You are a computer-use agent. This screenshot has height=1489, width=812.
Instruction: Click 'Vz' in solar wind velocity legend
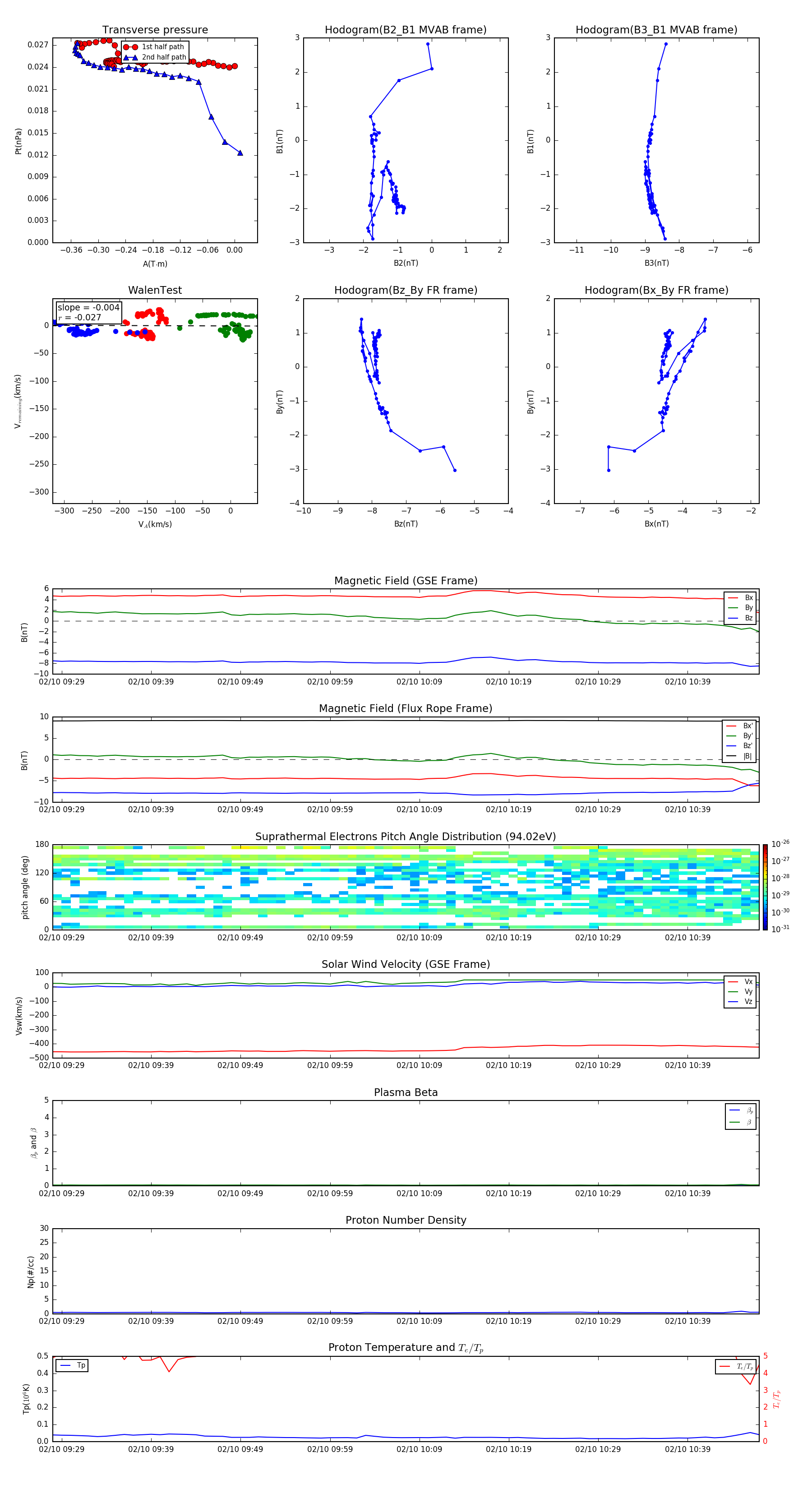tap(748, 1002)
